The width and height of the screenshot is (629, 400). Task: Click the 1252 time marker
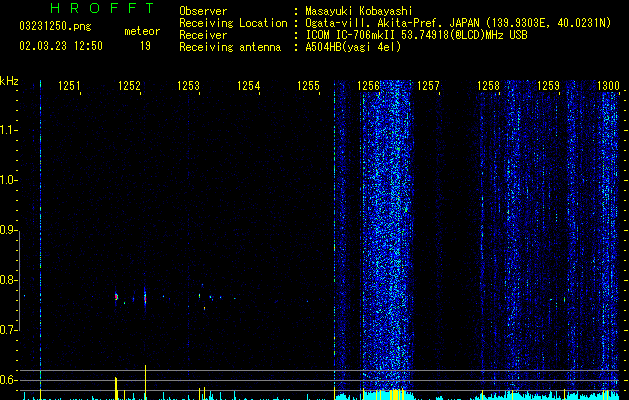[x=130, y=85]
